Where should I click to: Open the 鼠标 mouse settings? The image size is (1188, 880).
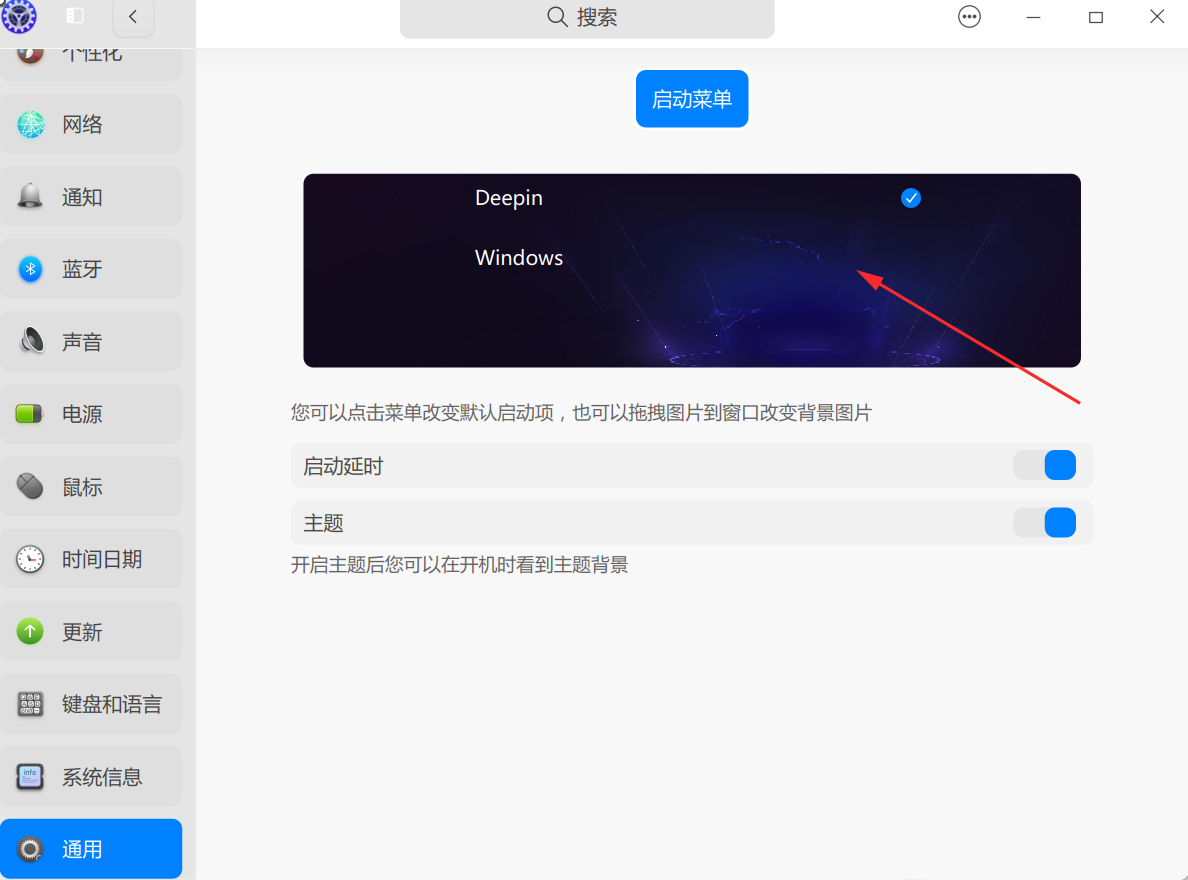pos(91,487)
